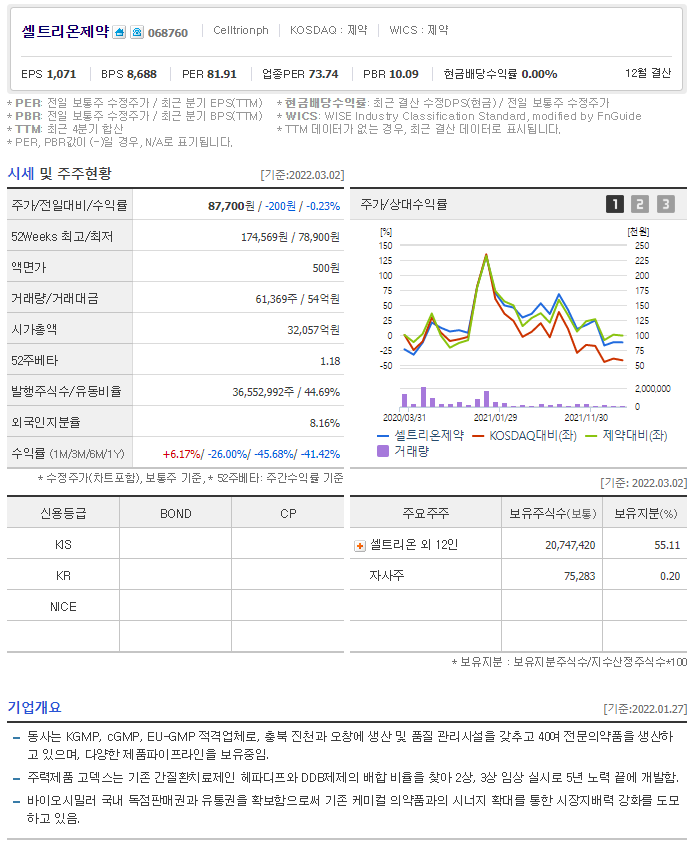The image size is (697, 853).
Task: Switch to chart tab 2
Action: [640, 204]
